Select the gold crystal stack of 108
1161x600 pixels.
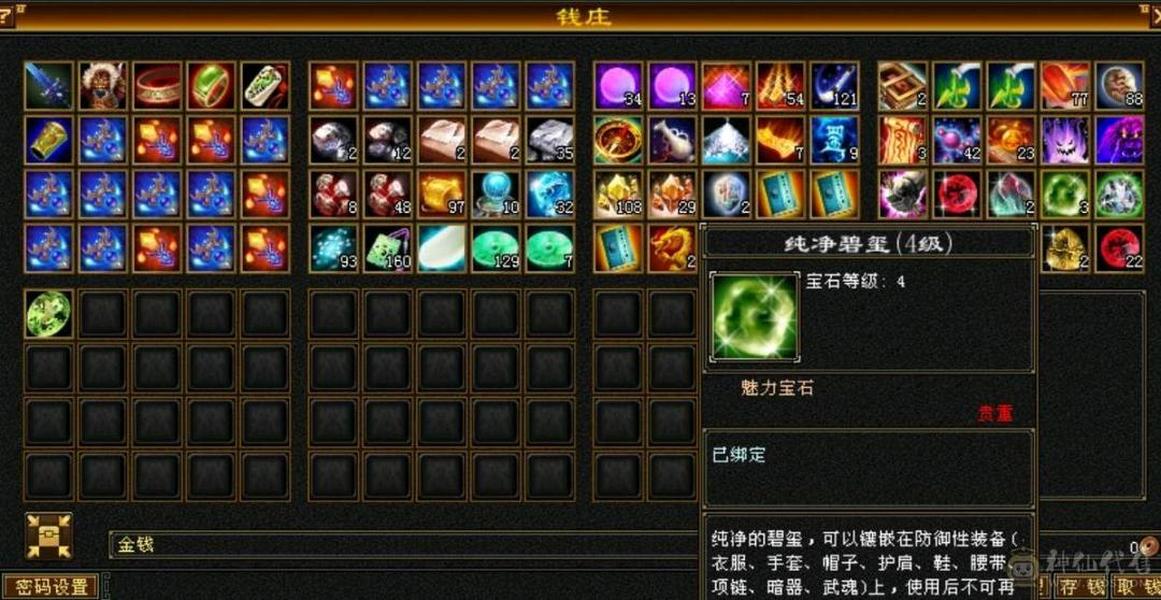618,194
